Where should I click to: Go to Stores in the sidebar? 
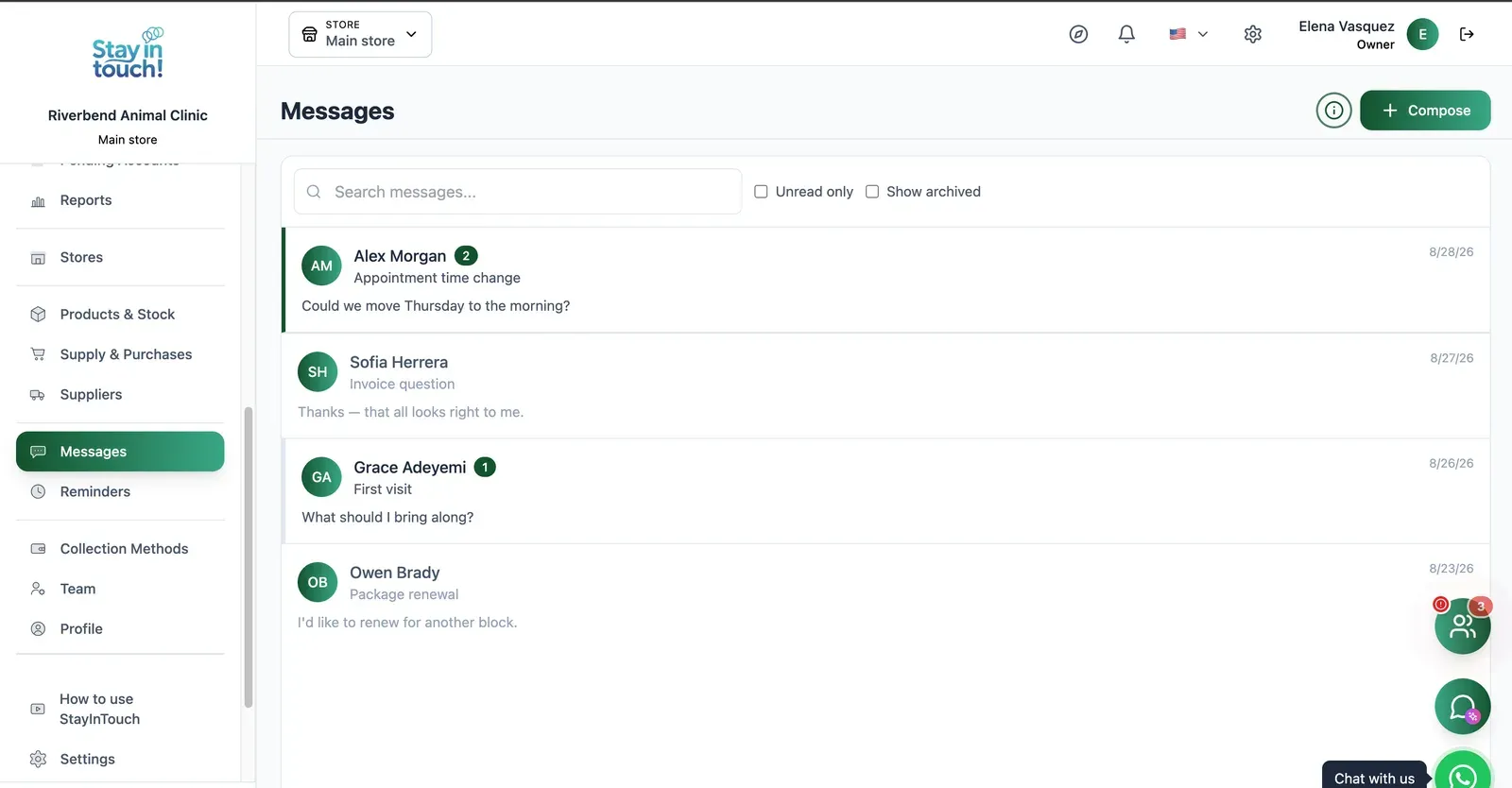point(120,257)
